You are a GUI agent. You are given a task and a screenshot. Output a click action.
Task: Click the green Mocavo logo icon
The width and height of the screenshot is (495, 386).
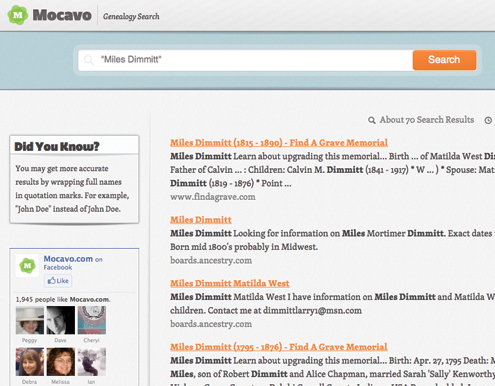coord(18,15)
